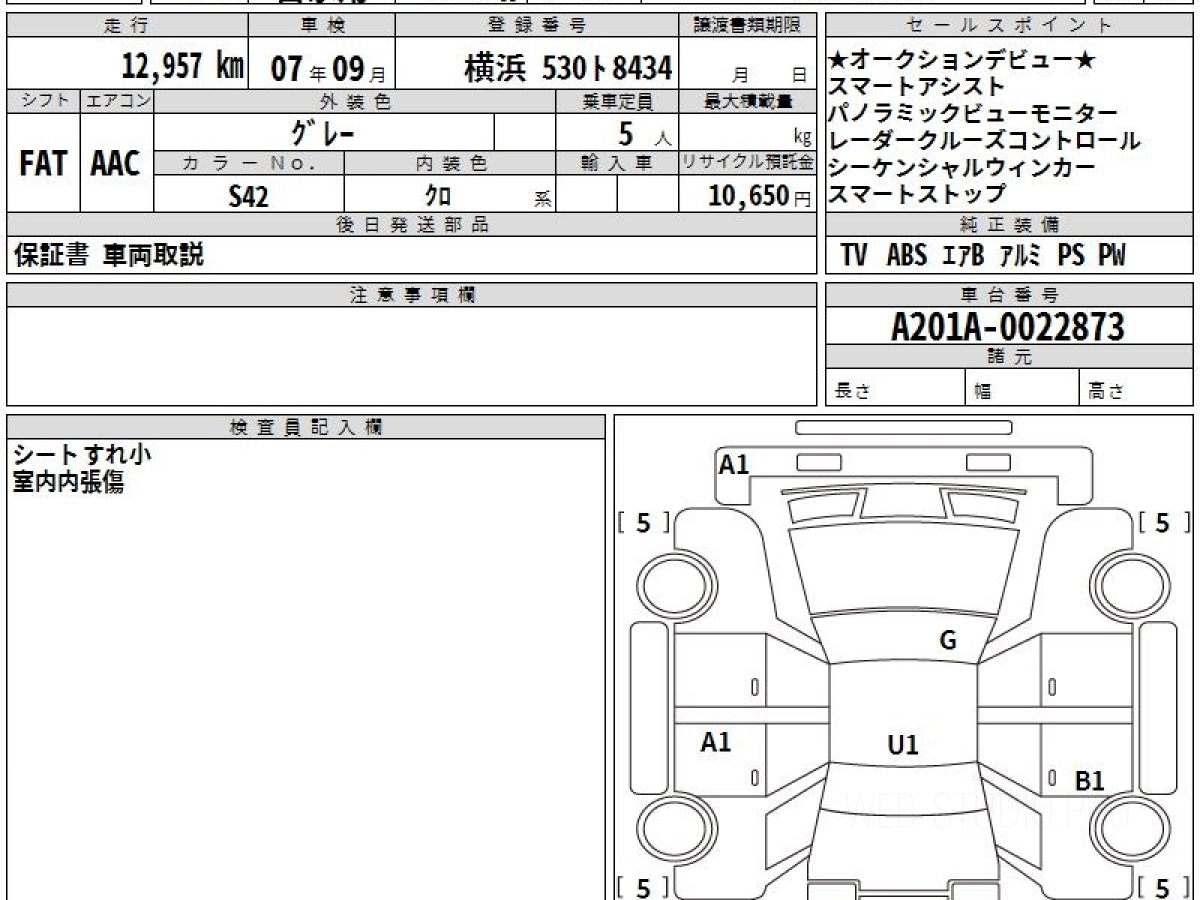Select TV in the equipment row
This screenshot has height=900, width=1200.
tap(854, 256)
